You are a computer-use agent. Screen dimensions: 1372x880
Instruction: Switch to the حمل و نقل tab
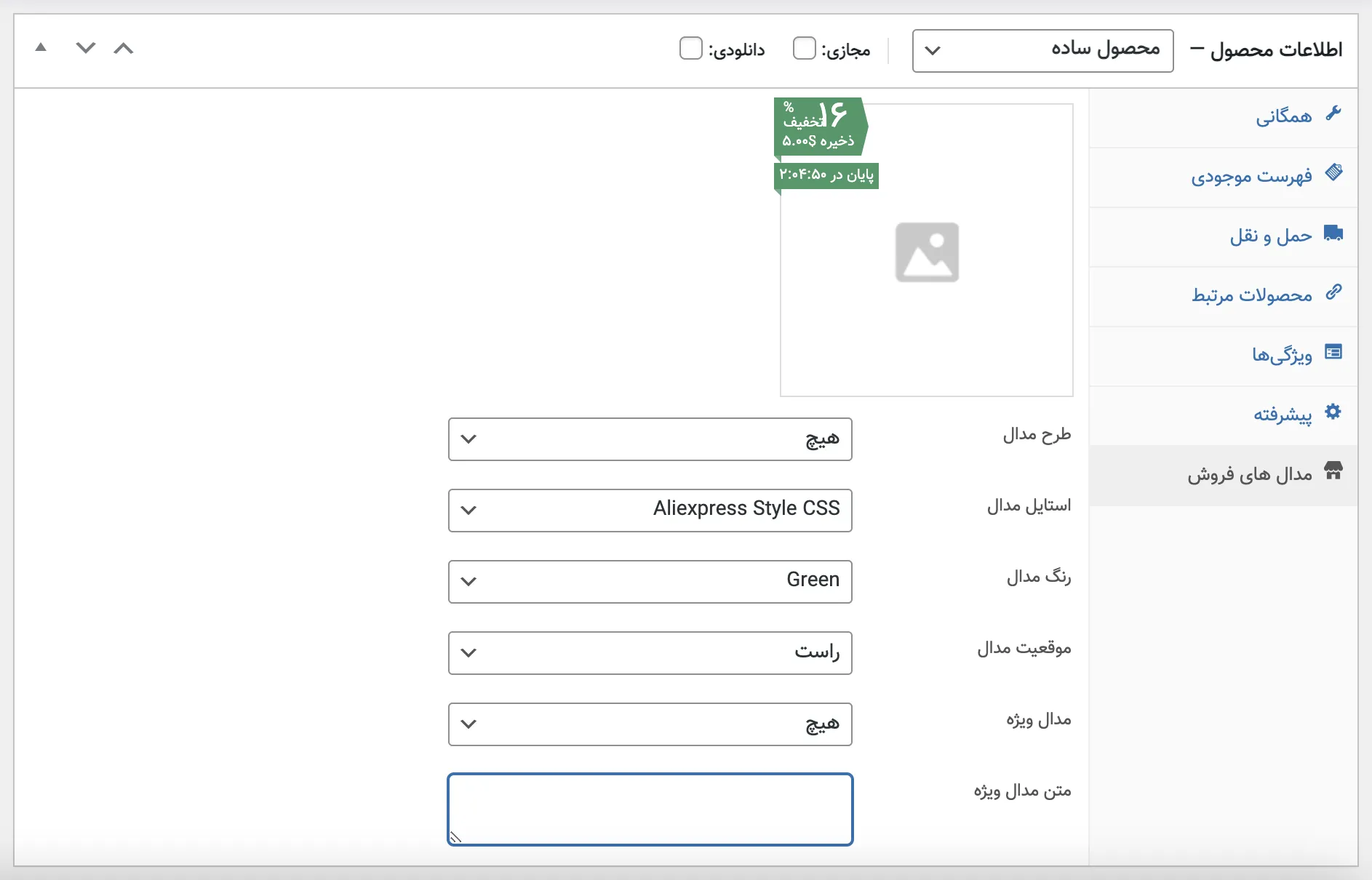click(1224, 237)
